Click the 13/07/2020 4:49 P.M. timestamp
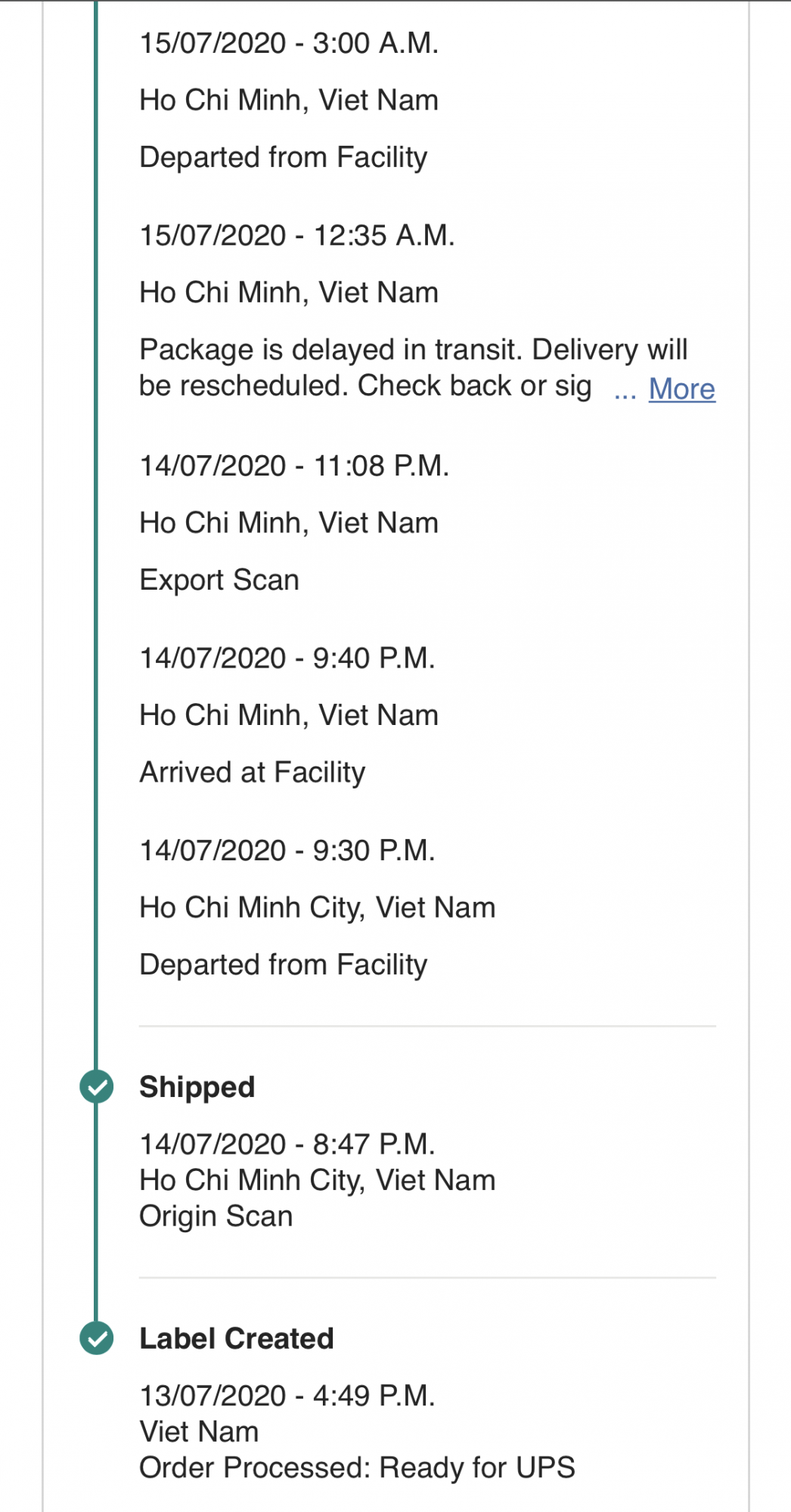791x1512 pixels. tap(287, 1396)
